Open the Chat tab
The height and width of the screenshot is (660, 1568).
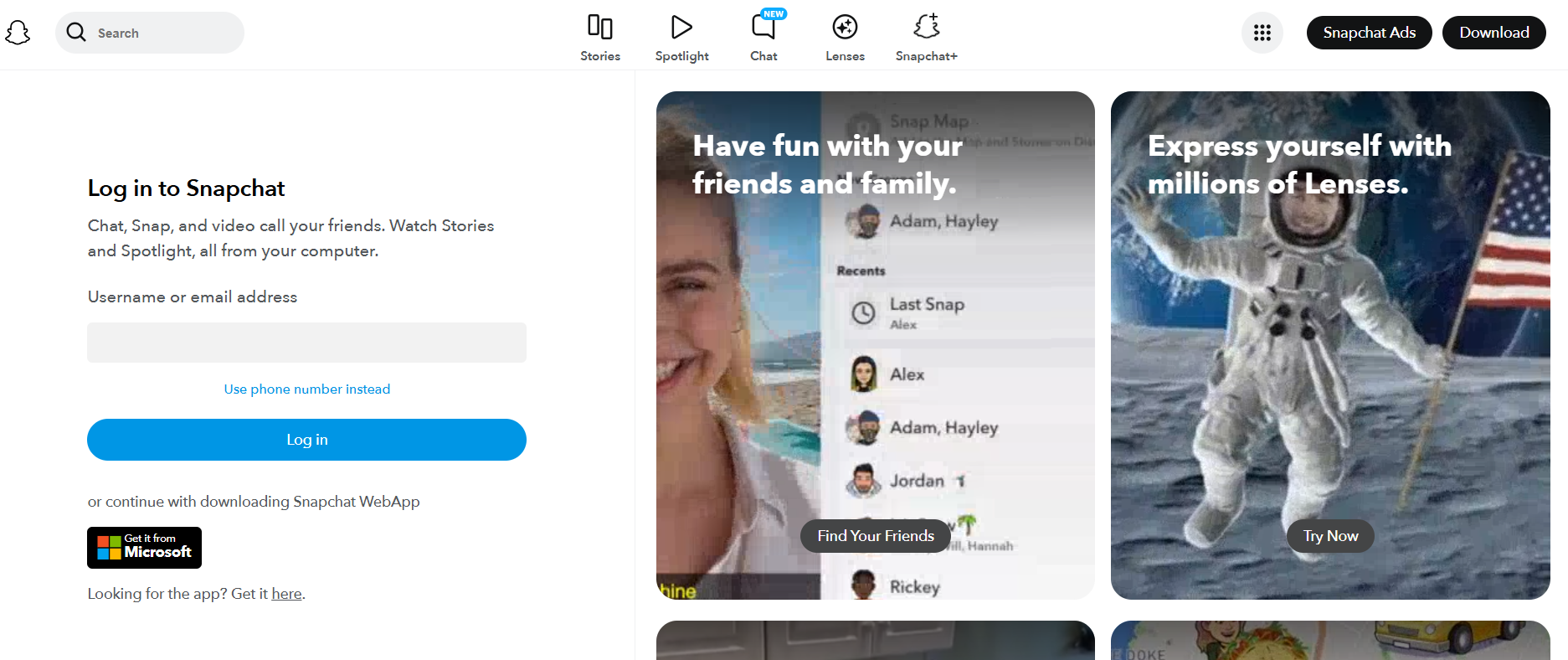pyautogui.click(x=763, y=38)
